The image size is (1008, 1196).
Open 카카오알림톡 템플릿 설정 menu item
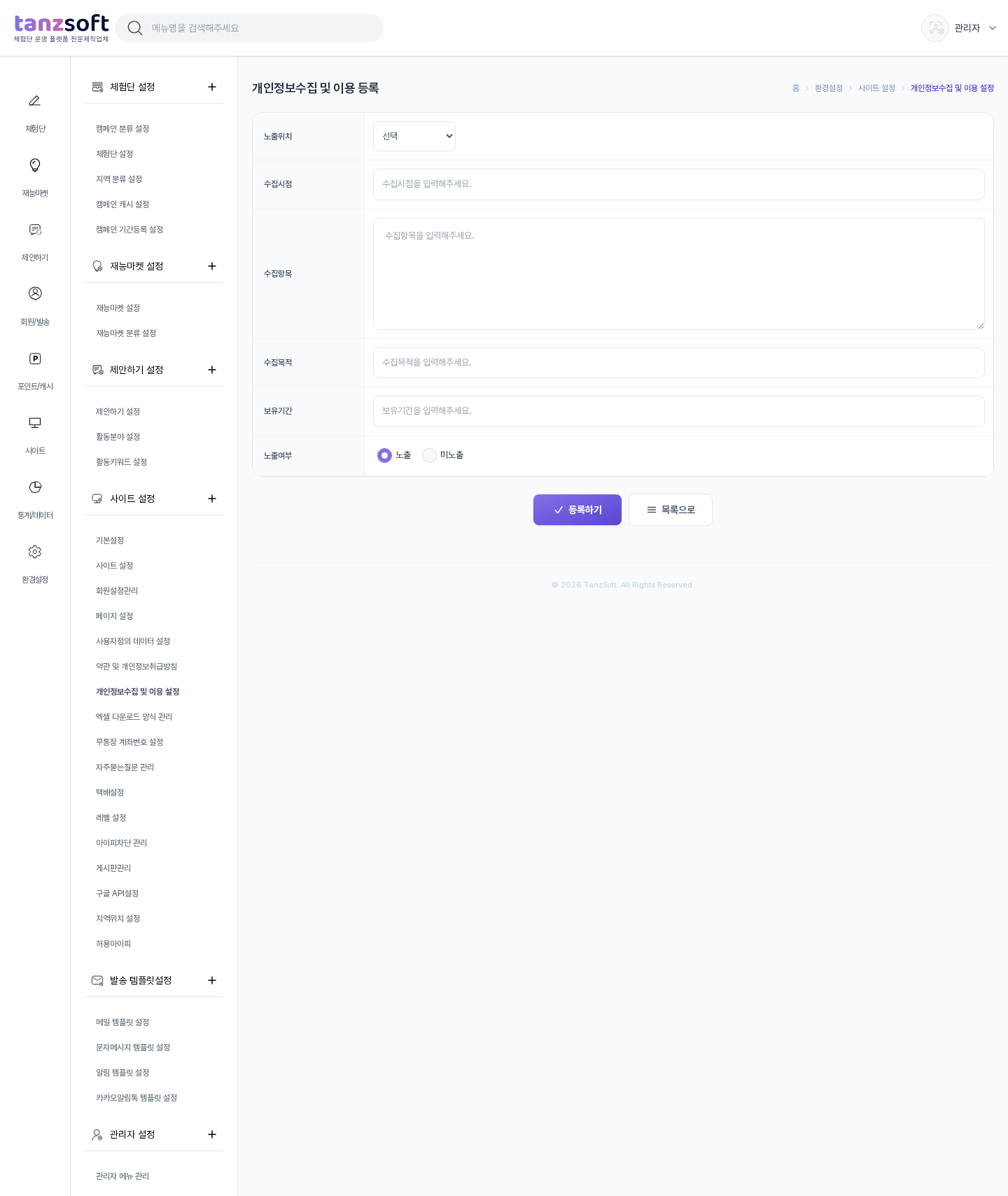click(136, 1098)
